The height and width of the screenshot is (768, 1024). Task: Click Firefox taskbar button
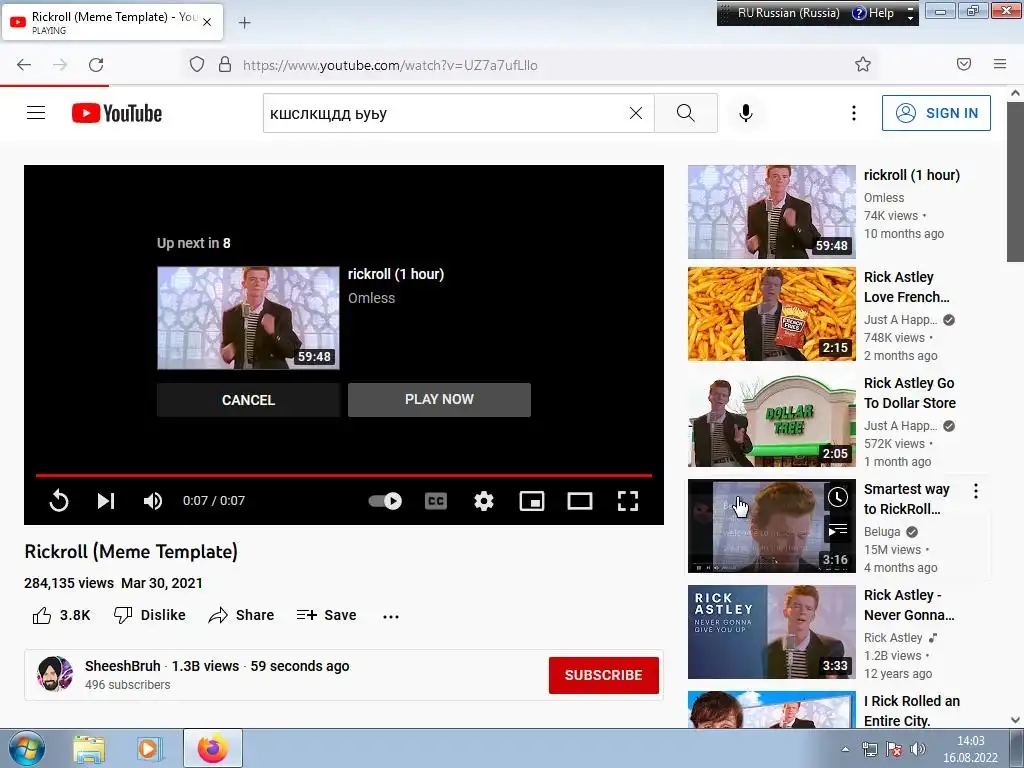[x=213, y=748]
